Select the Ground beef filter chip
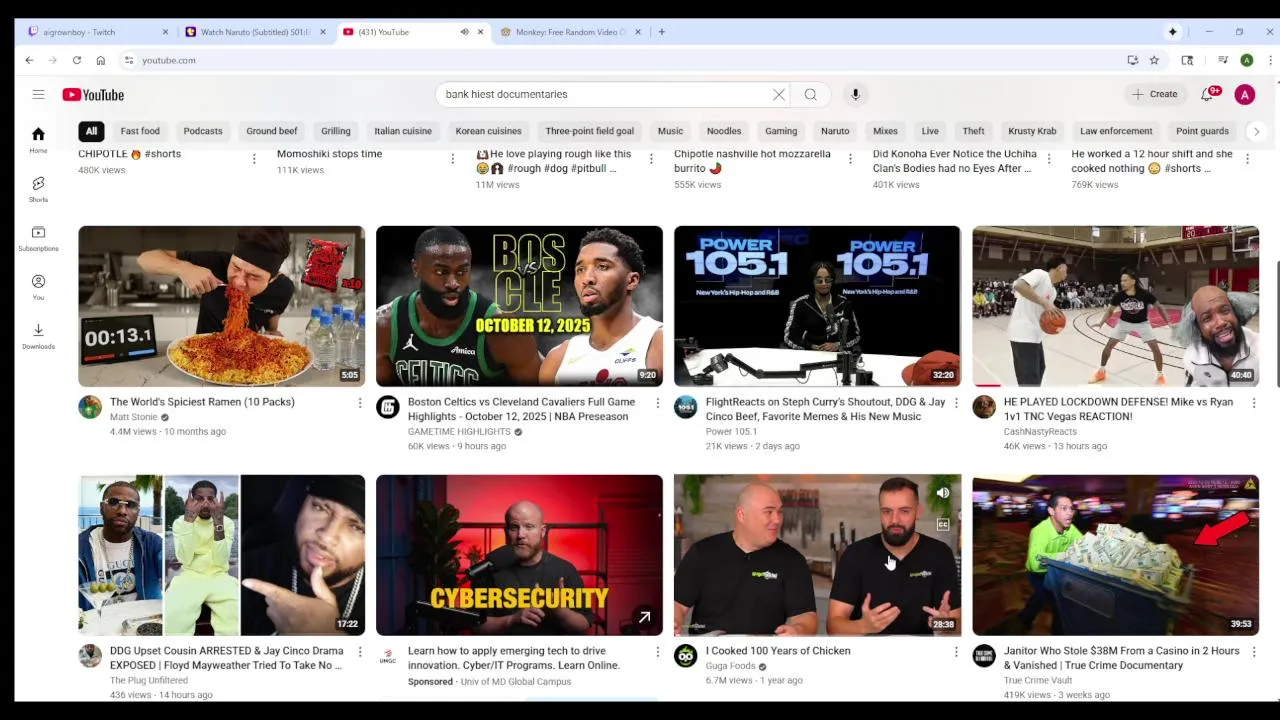Screen dimensions: 1280x720 point(272,131)
